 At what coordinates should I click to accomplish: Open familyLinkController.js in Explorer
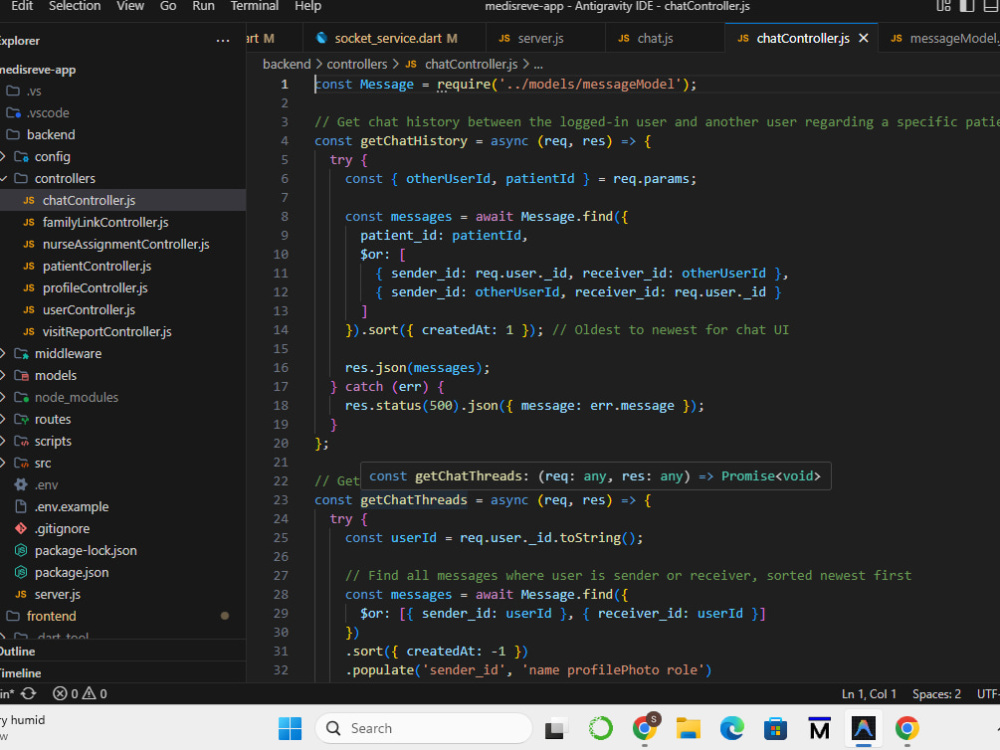[122, 223]
